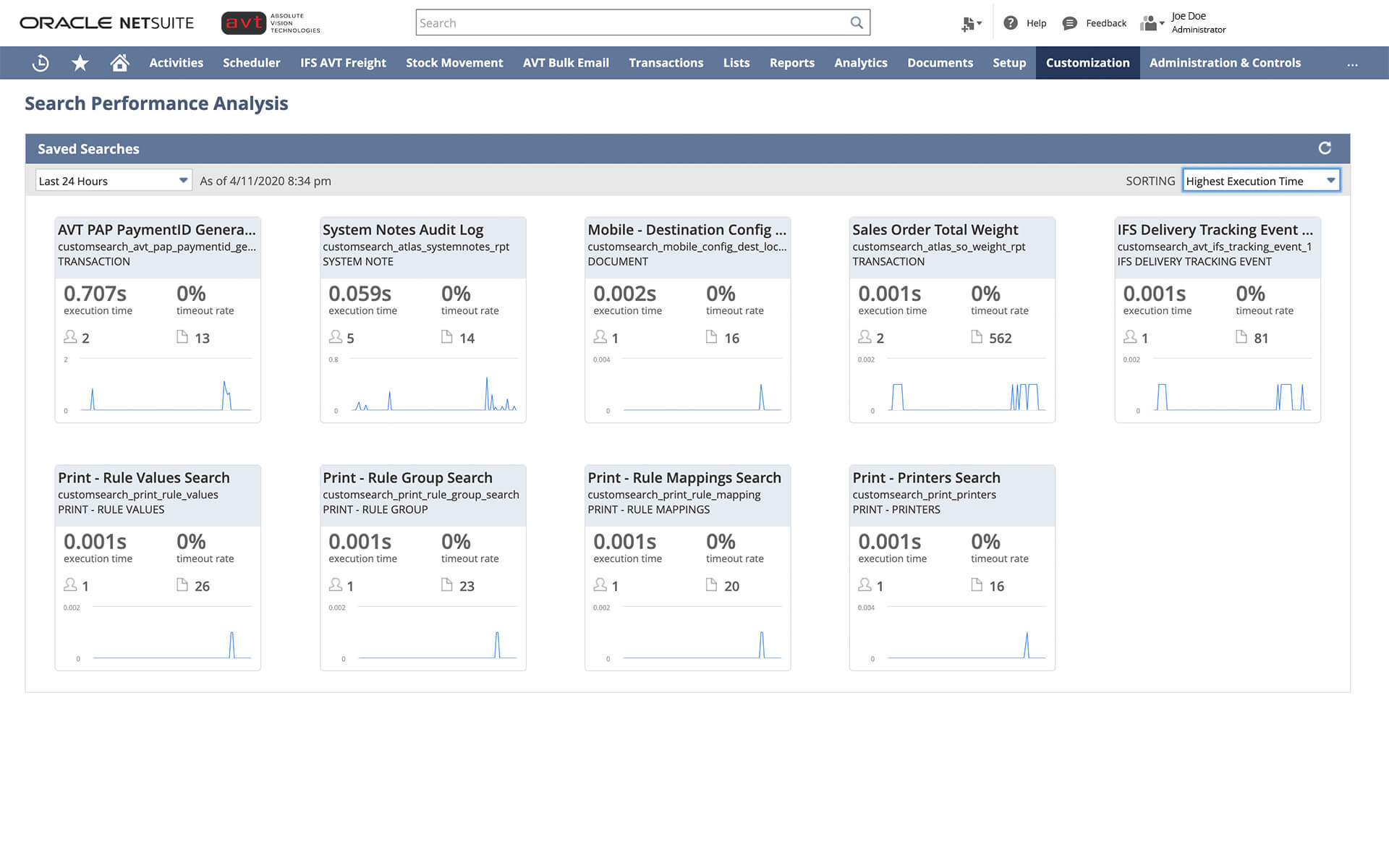
Task: Expand the navigation overflow ellipsis menu
Action: click(1352, 64)
